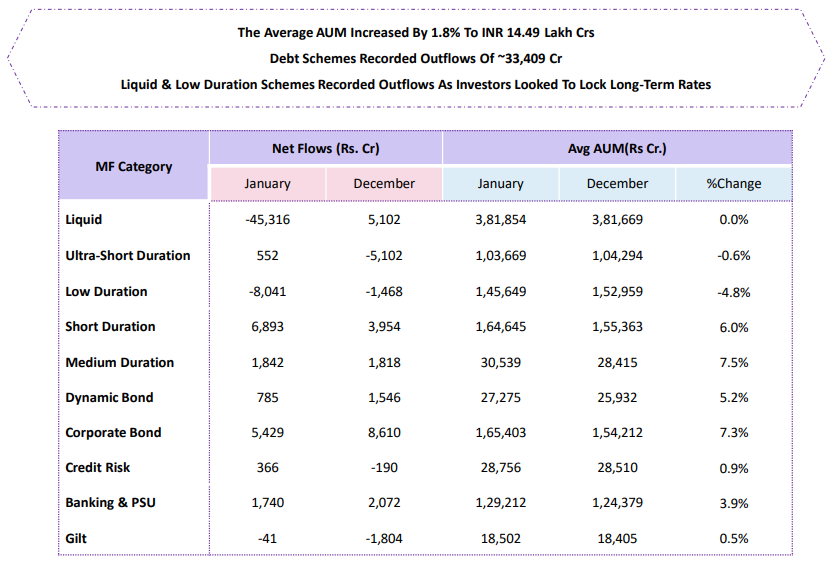Click the 'Corporate Bond' row label

[113, 433]
